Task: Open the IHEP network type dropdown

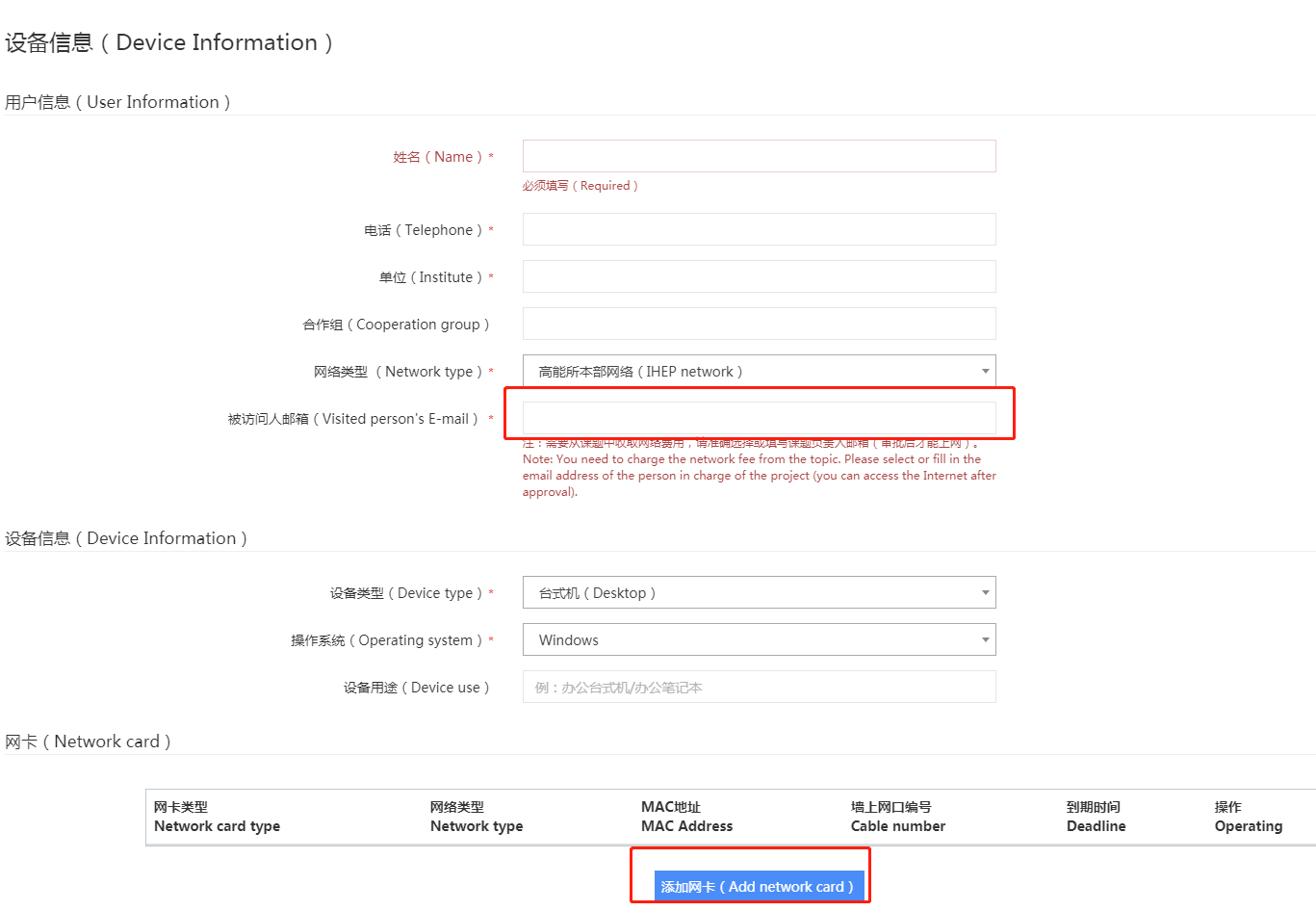Action: tap(759, 371)
